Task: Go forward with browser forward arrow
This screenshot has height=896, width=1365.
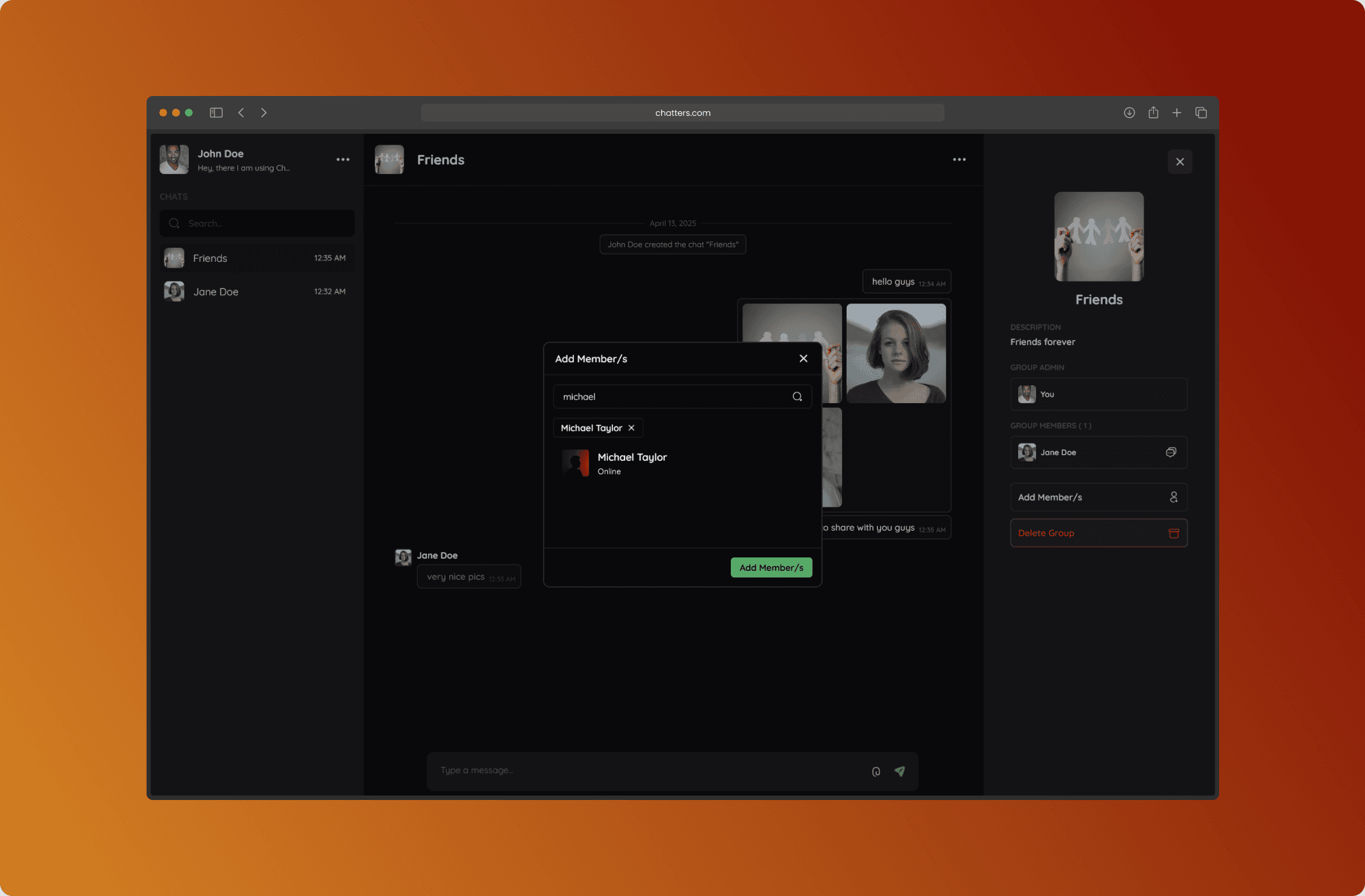Action: tap(264, 113)
